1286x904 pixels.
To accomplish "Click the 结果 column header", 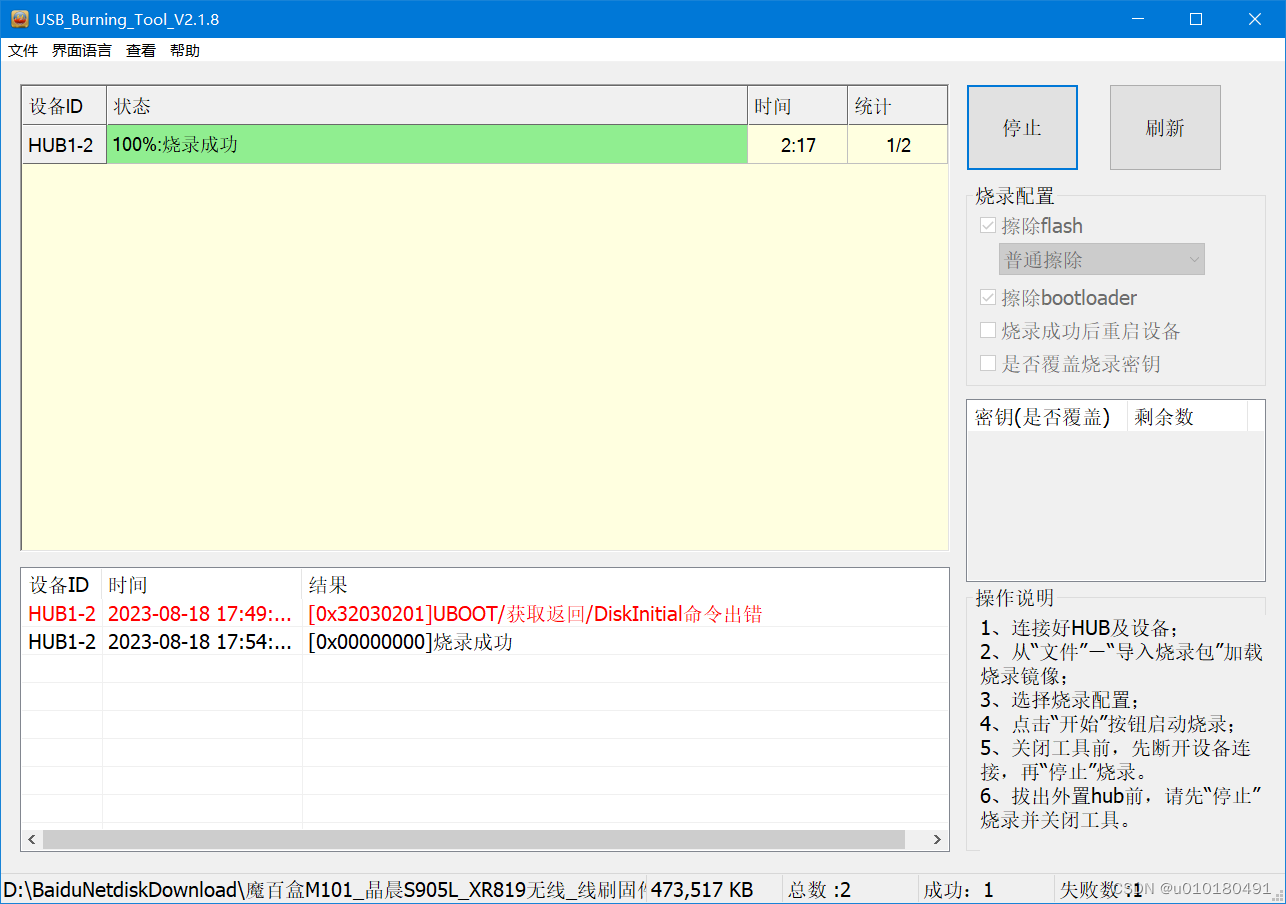I will point(625,585).
